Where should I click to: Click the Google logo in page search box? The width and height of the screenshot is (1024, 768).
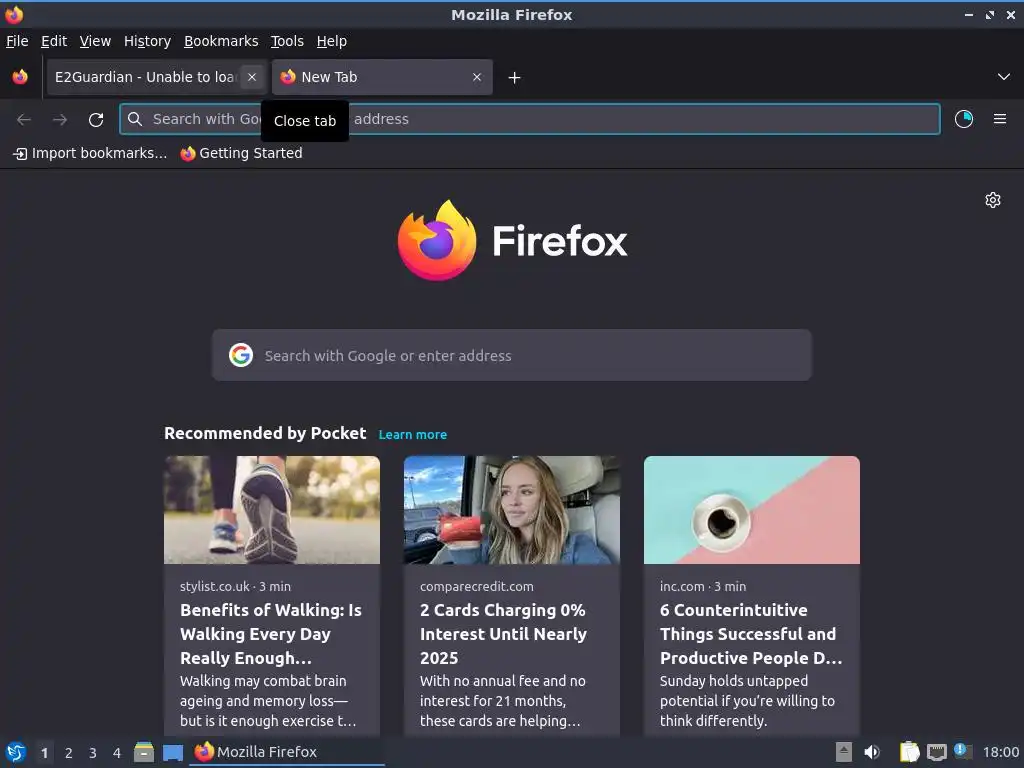[241, 355]
